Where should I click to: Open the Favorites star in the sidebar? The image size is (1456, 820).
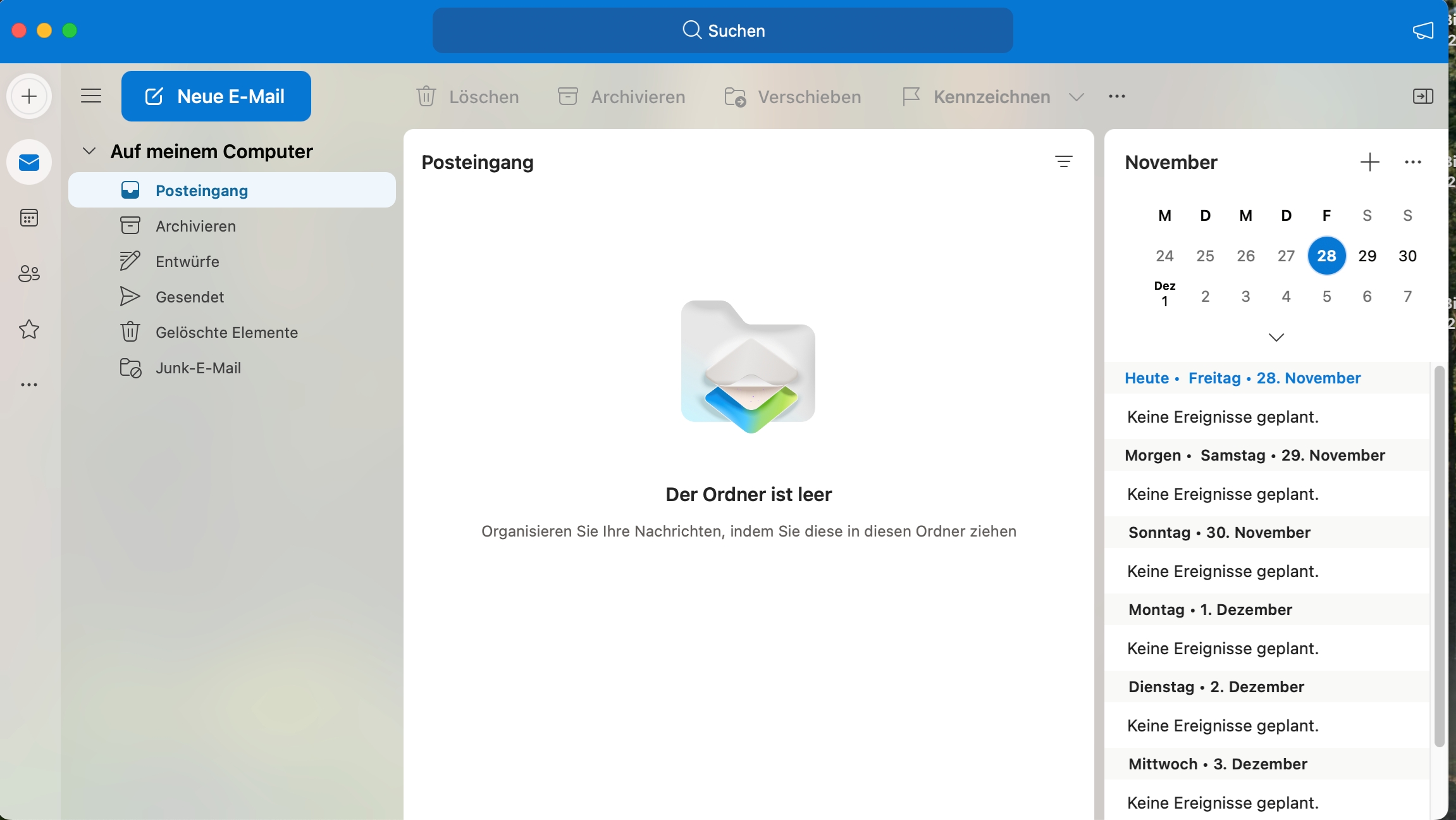pyautogui.click(x=29, y=329)
